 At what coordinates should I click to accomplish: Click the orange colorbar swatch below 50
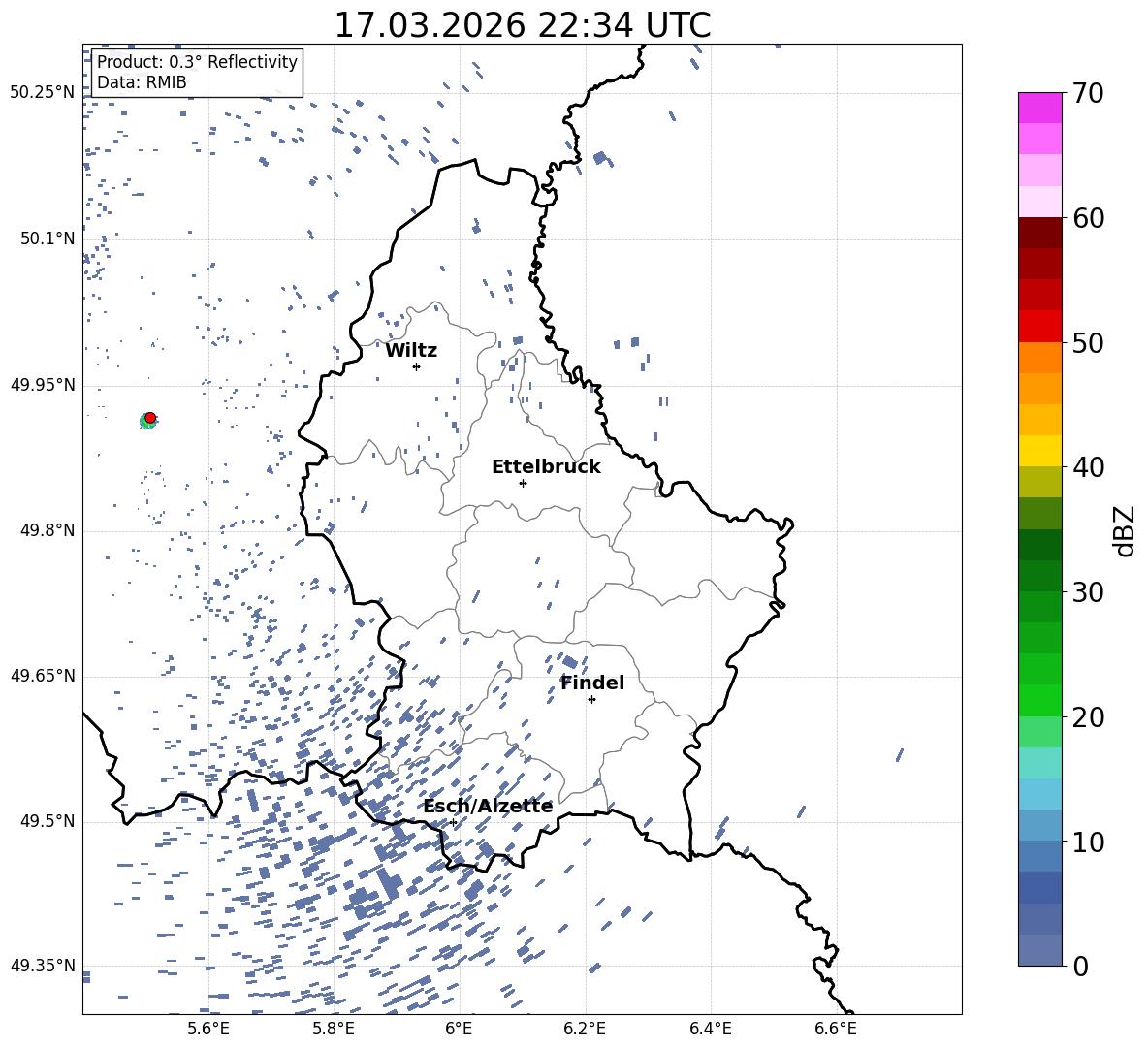[1039, 358]
